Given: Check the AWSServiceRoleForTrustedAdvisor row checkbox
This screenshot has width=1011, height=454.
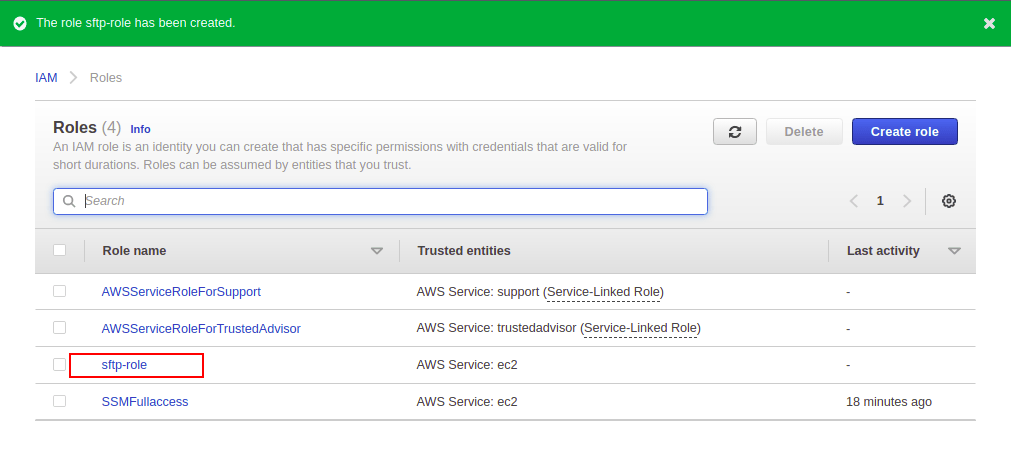Looking at the screenshot, I should tap(59, 328).
